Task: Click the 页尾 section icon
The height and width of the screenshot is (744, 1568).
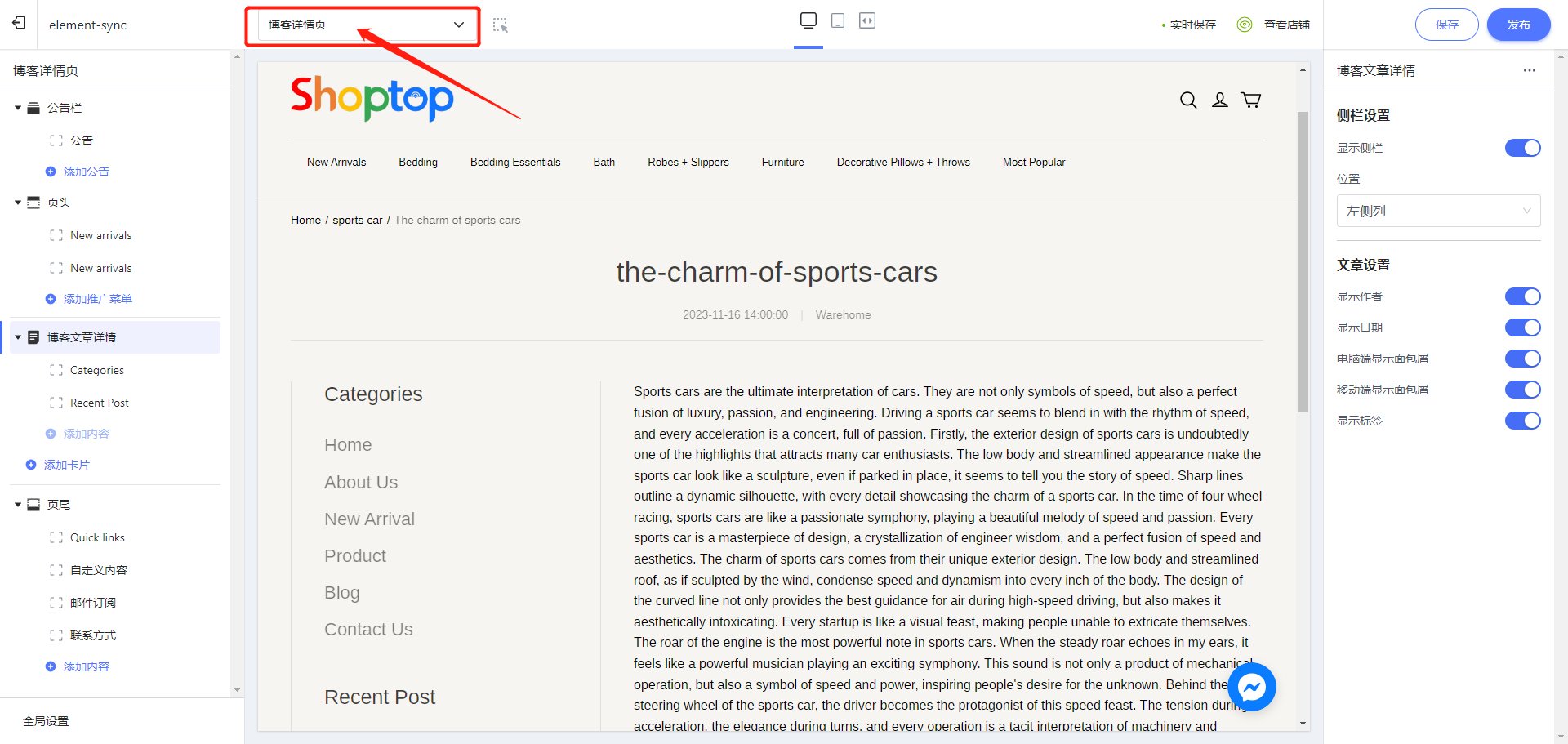Action: (33, 505)
